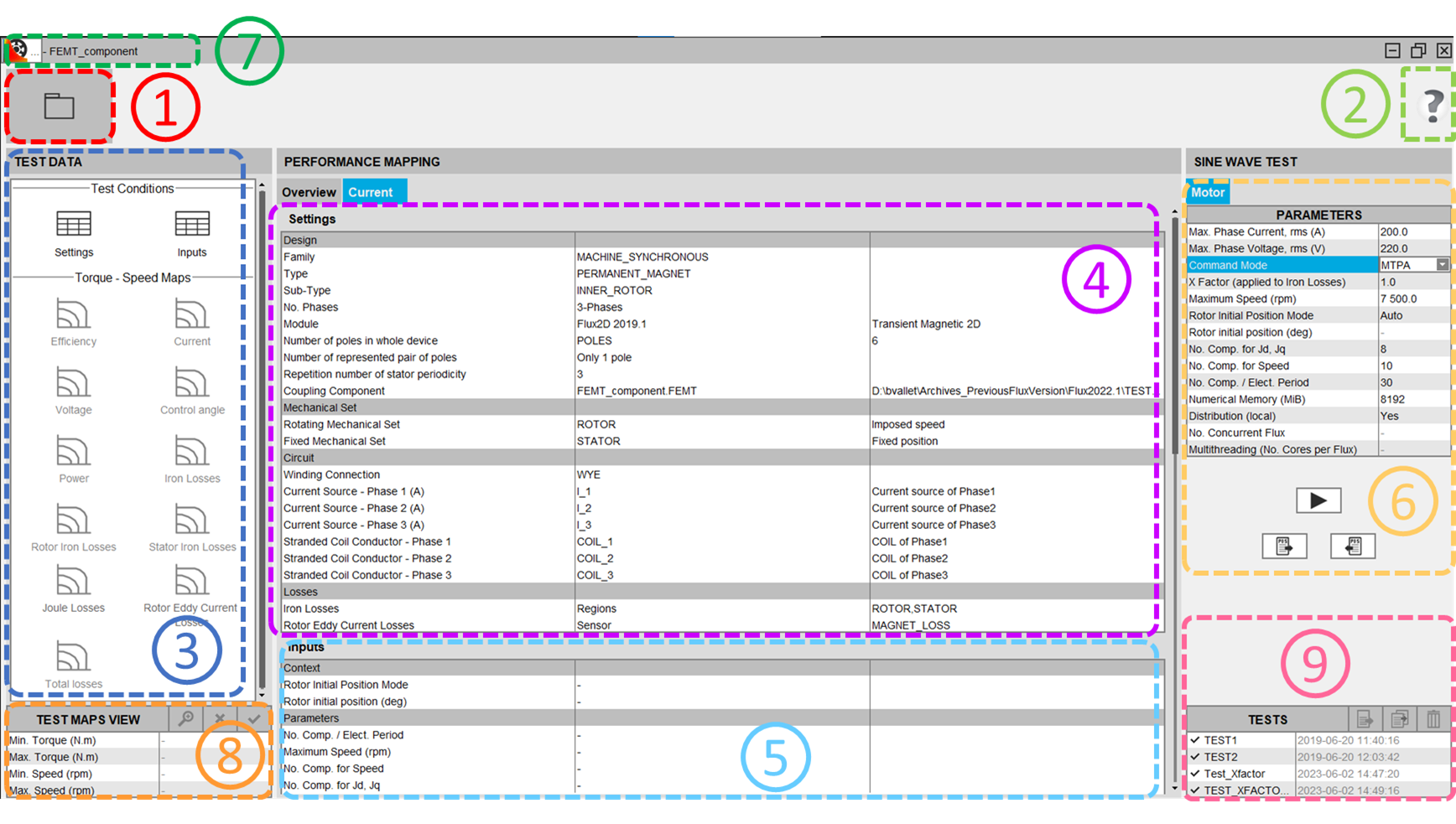Toggle the checkmark beside Test_Xfactor

pyautogui.click(x=1194, y=774)
